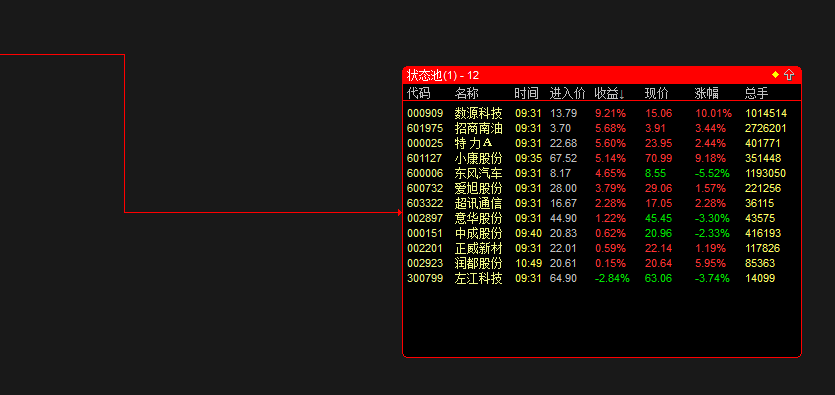Select stock code 601975

(x=425, y=128)
